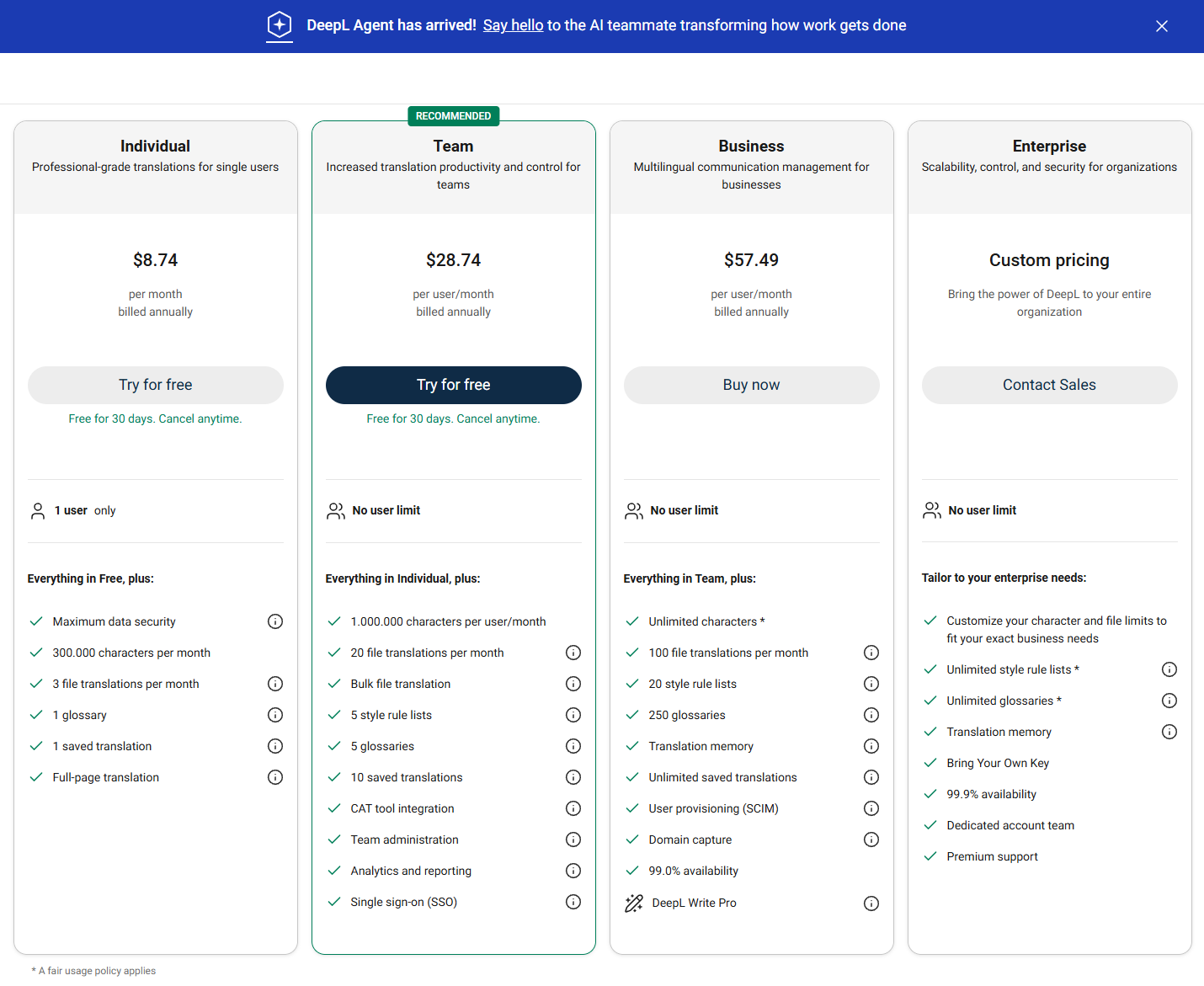Click 'Everything in Individual, plus:' heading

pyautogui.click(x=403, y=578)
